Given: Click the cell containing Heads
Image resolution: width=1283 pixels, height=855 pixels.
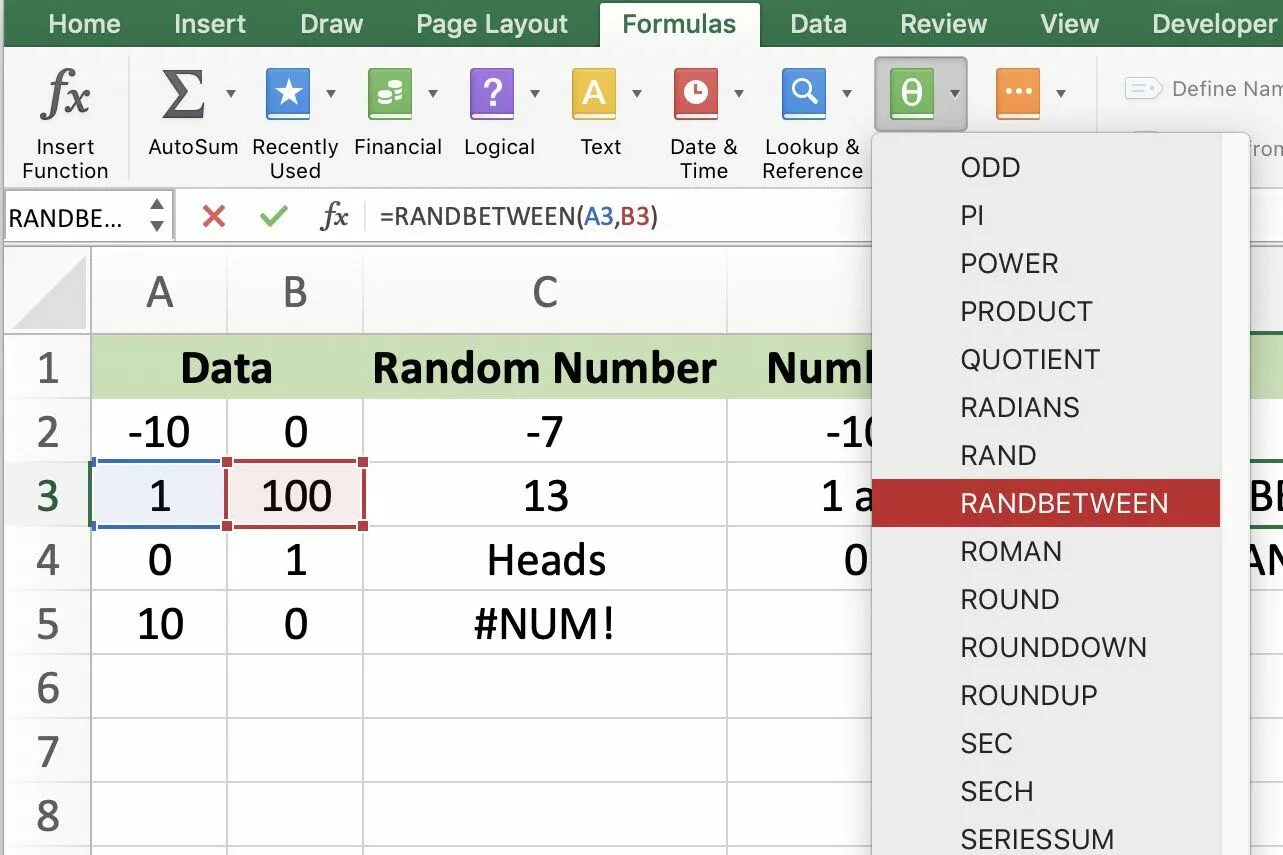Looking at the screenshot, I should click(545, 559).
